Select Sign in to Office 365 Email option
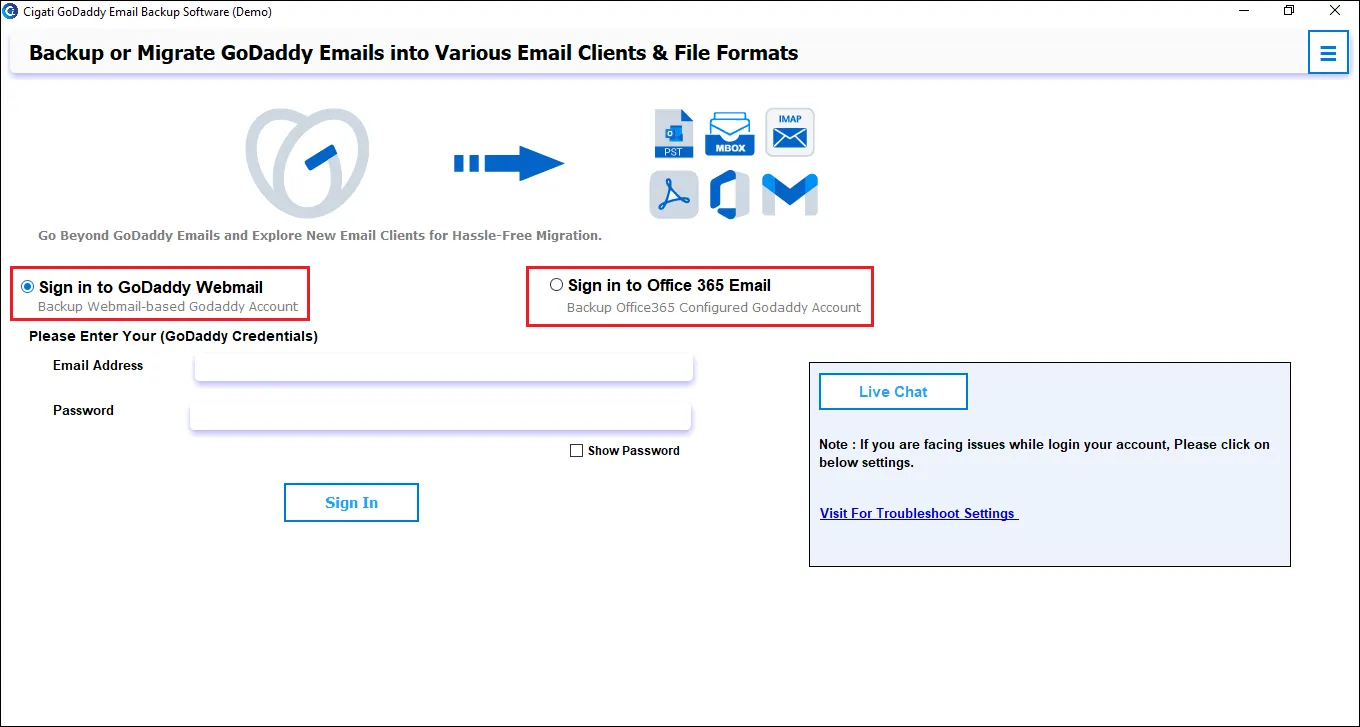1360x727 pixels. tap(556, 285)
